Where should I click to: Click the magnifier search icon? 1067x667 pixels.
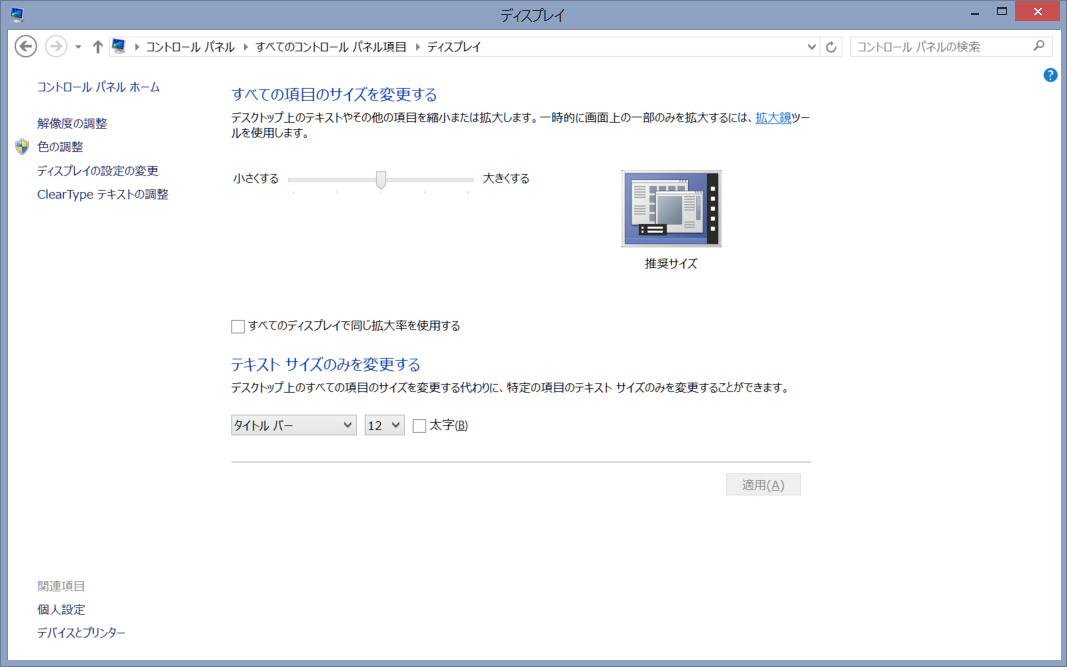click(1038, 46)
